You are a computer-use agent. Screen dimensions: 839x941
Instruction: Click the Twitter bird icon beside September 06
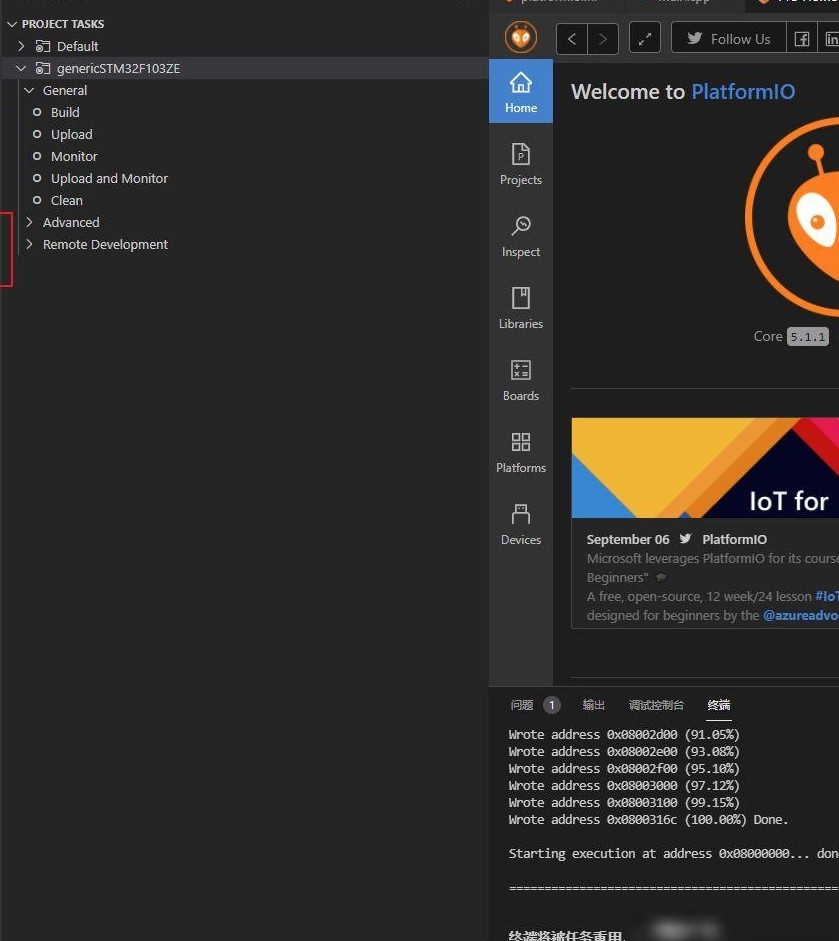(685, 539)
